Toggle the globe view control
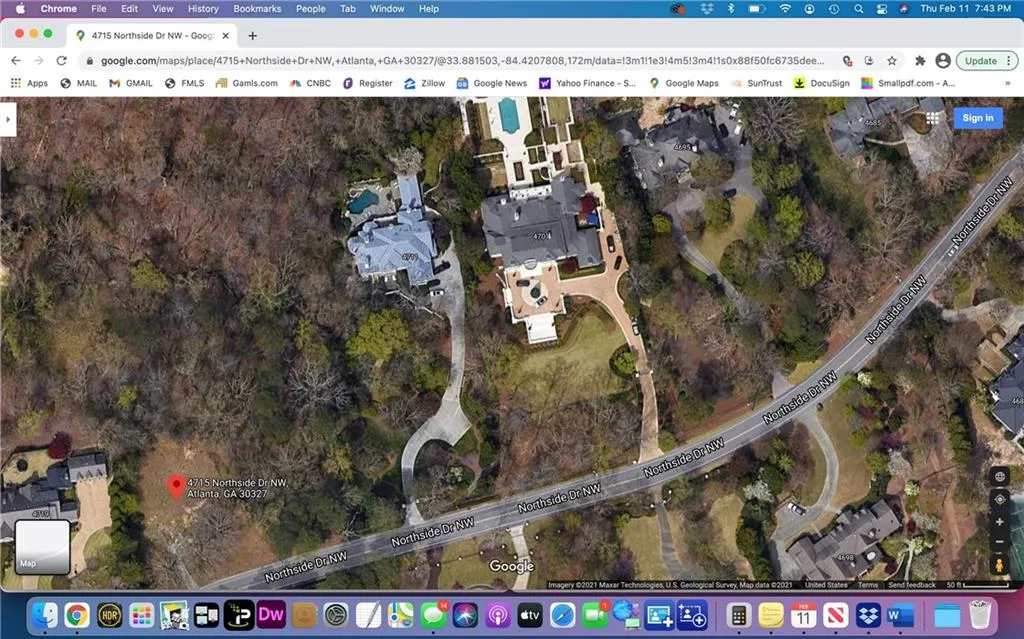This screenshot has width=1024, height=639. tap(1000, 476)
